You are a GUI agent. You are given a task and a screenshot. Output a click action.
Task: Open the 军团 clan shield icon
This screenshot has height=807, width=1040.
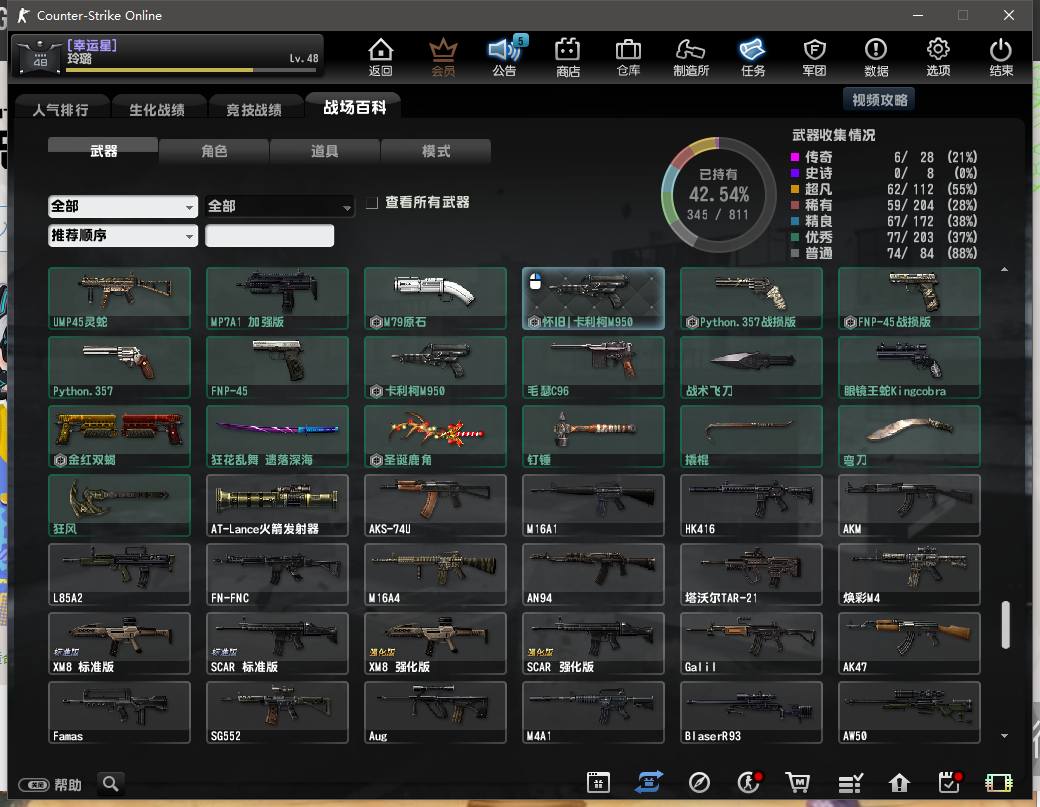[x=814, y=57]
